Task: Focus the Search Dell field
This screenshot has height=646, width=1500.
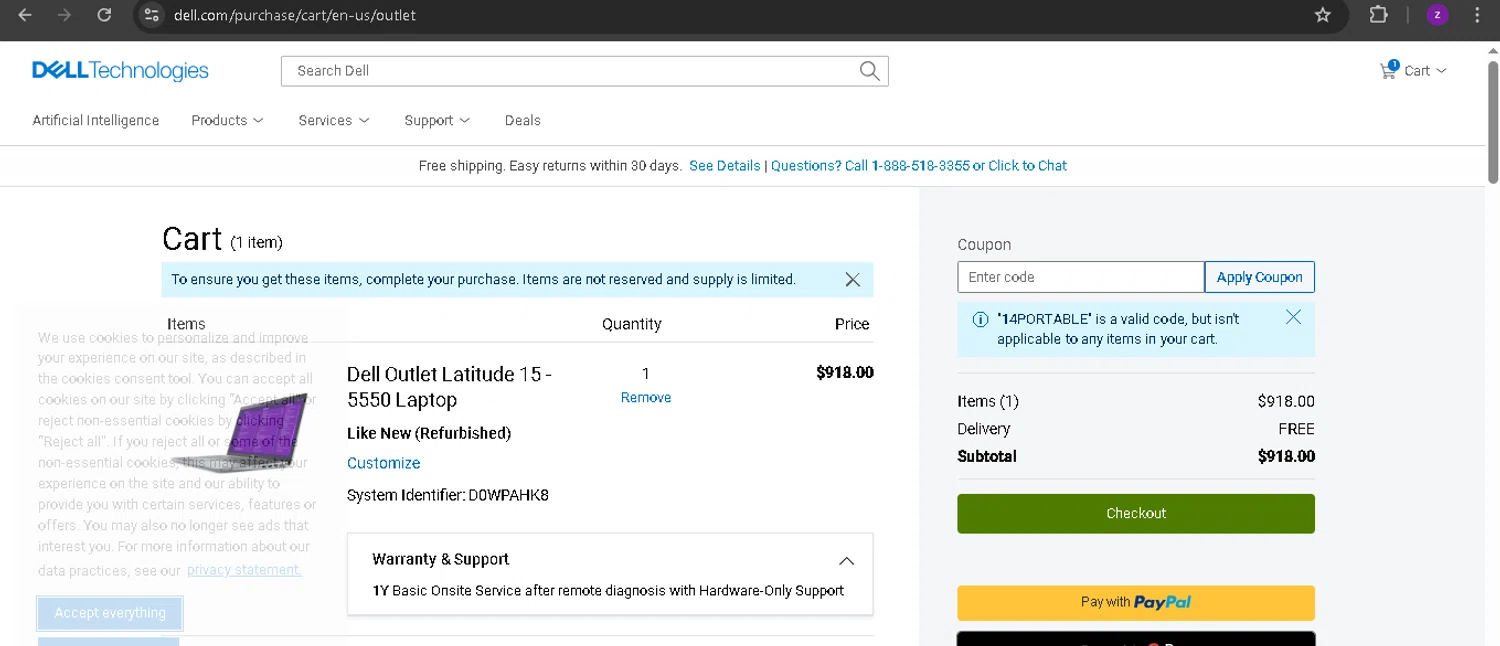Action: click(x=570, y=71)
